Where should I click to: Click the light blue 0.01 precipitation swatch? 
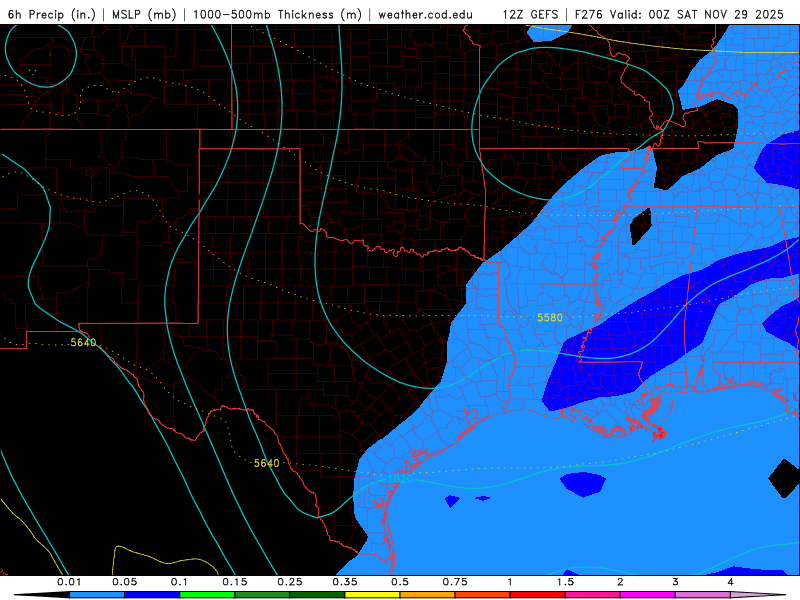(97, 595)
